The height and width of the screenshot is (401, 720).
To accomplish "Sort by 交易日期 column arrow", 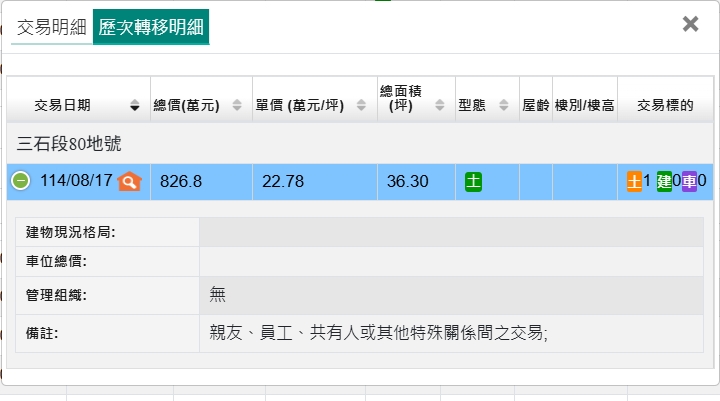I will tap(135, 105).
